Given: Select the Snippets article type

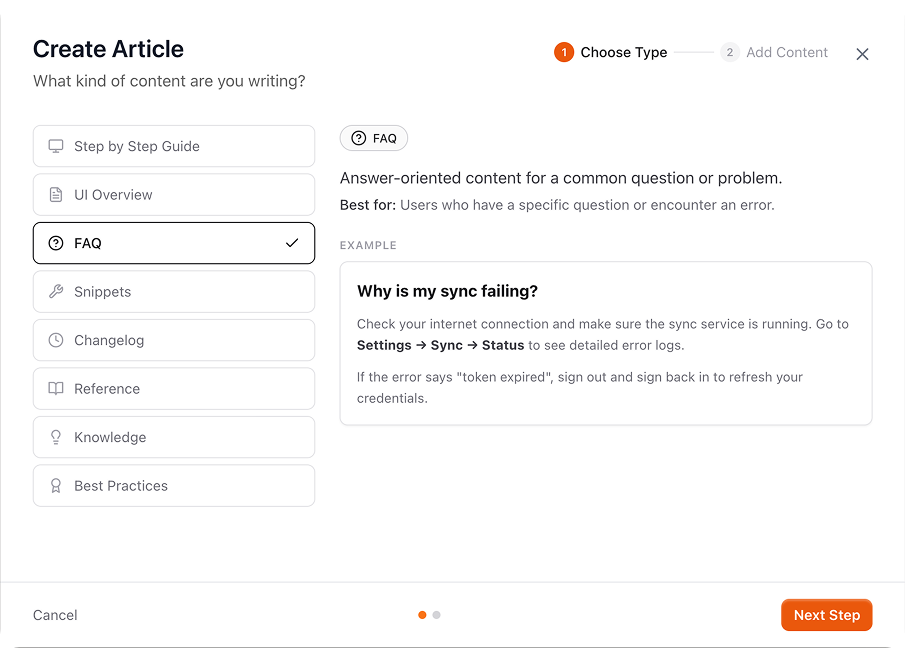Looking at the screenshot, I should point(174,291).
